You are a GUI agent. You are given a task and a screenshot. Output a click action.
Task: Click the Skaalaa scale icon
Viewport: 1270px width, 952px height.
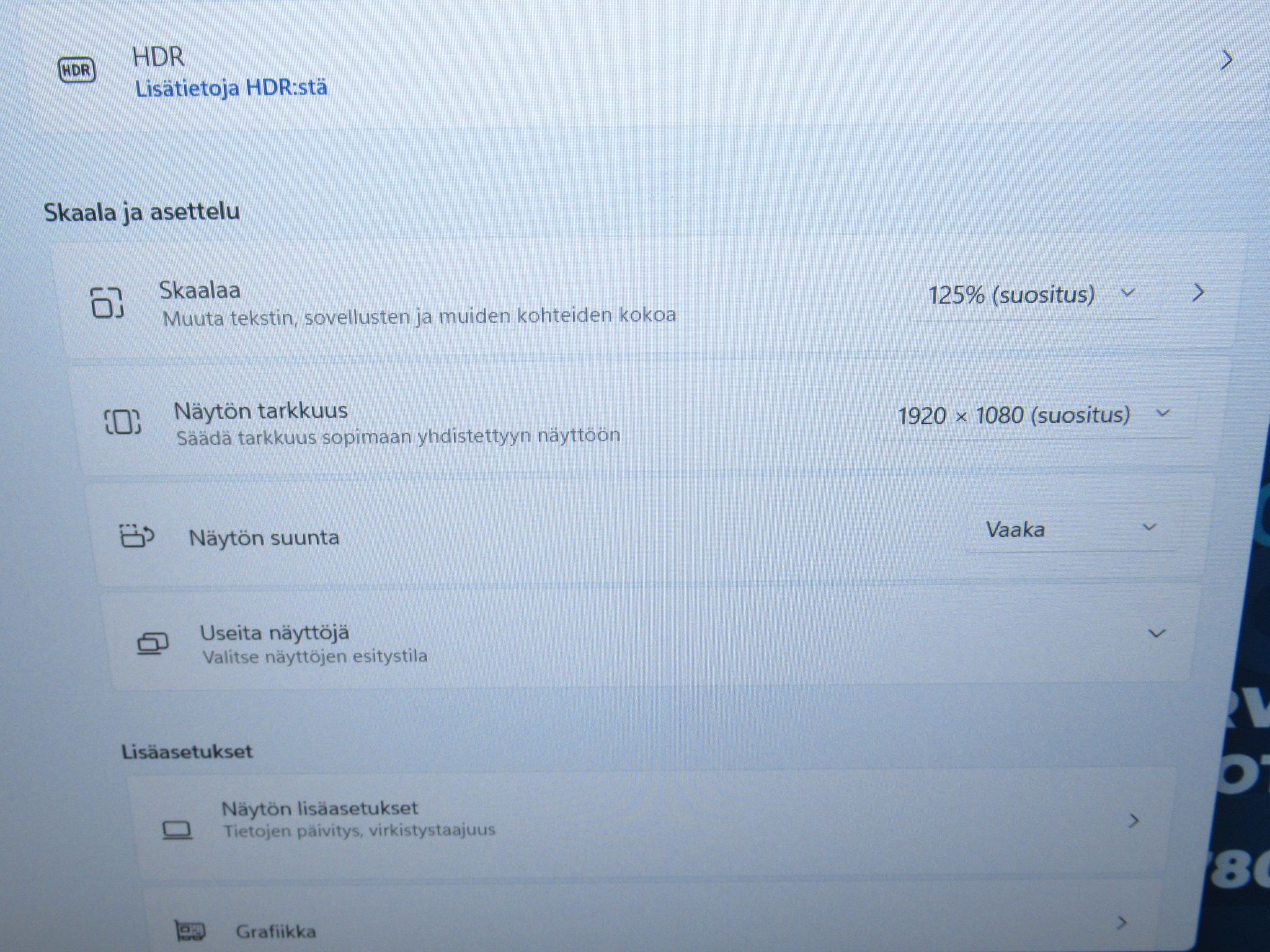pyautogui.click(x=107, y=302)
